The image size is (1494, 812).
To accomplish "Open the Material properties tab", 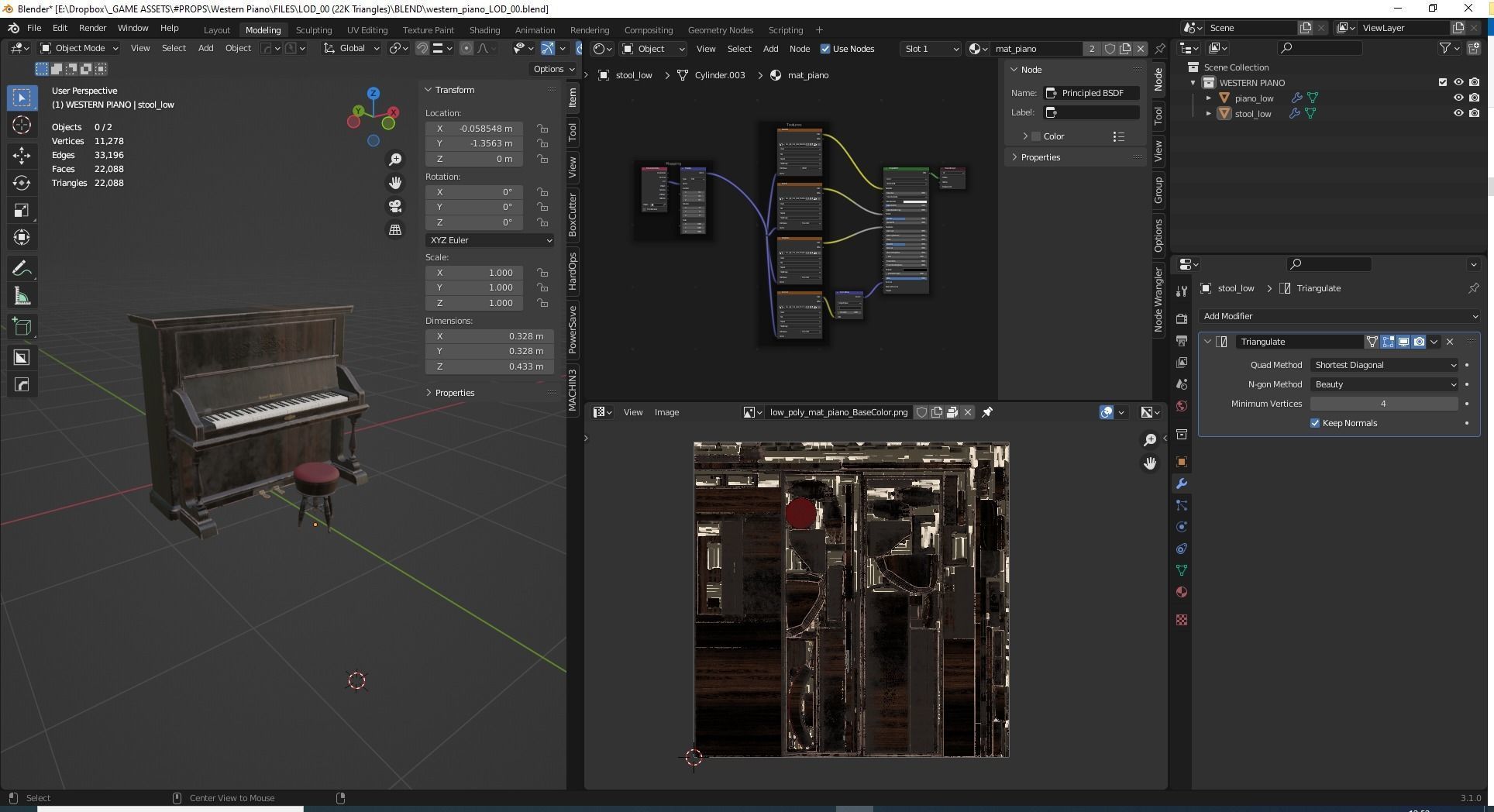I will pos(1182,592).
